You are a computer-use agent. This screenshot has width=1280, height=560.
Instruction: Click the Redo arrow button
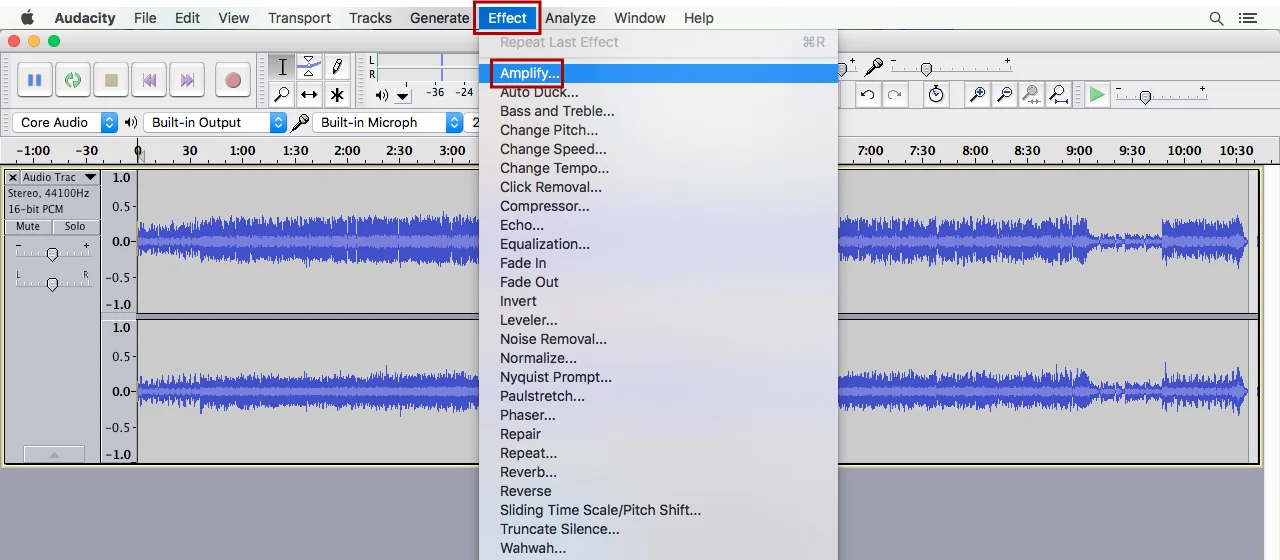click(894, 95)
